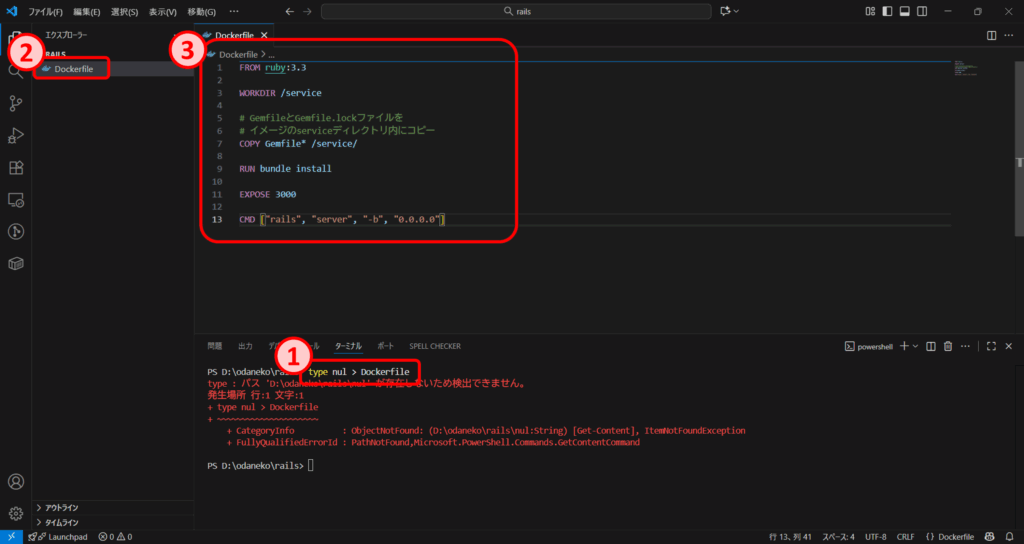Image resolution: width=1024 pixels, height=544 pixels.
Task: Click the Manage gear icon
Action: tap(15, 513)
